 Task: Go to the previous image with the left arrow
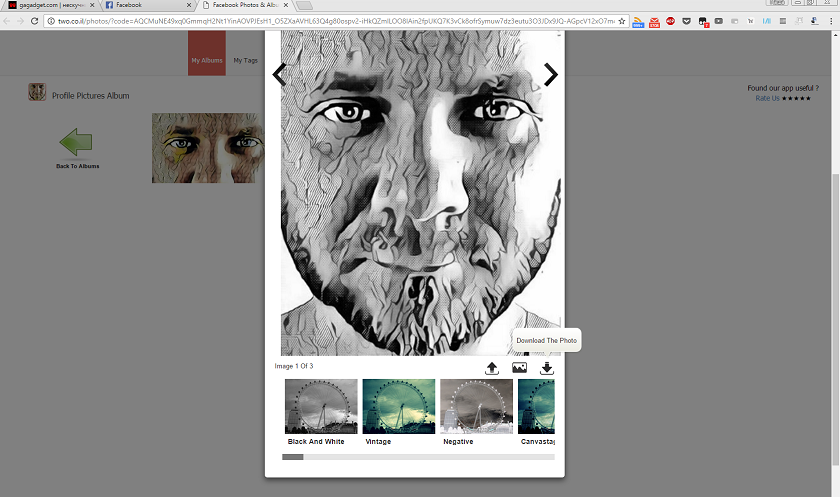pyautogui.click(x=279, y=74)
